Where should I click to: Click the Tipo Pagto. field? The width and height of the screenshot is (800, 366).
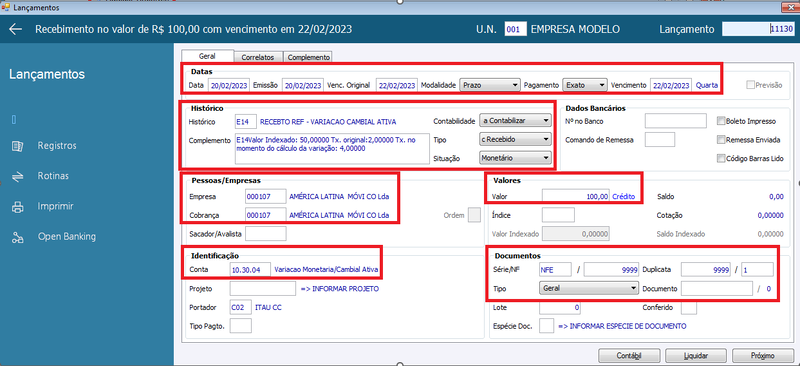pyautogui.click(x=240, y=326)
